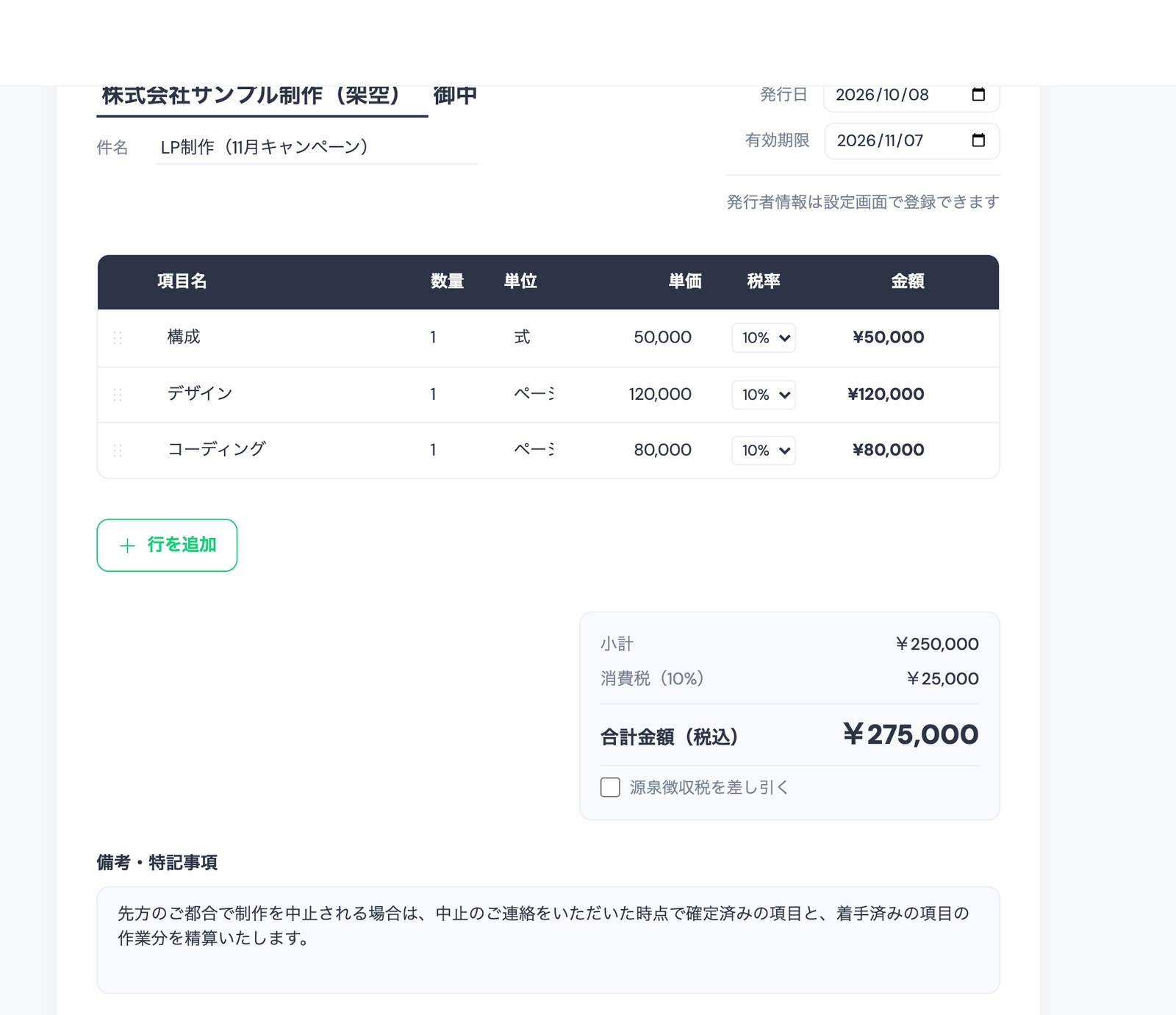Open the tax rate dropdown for デザイン

(x=764, y=395)
